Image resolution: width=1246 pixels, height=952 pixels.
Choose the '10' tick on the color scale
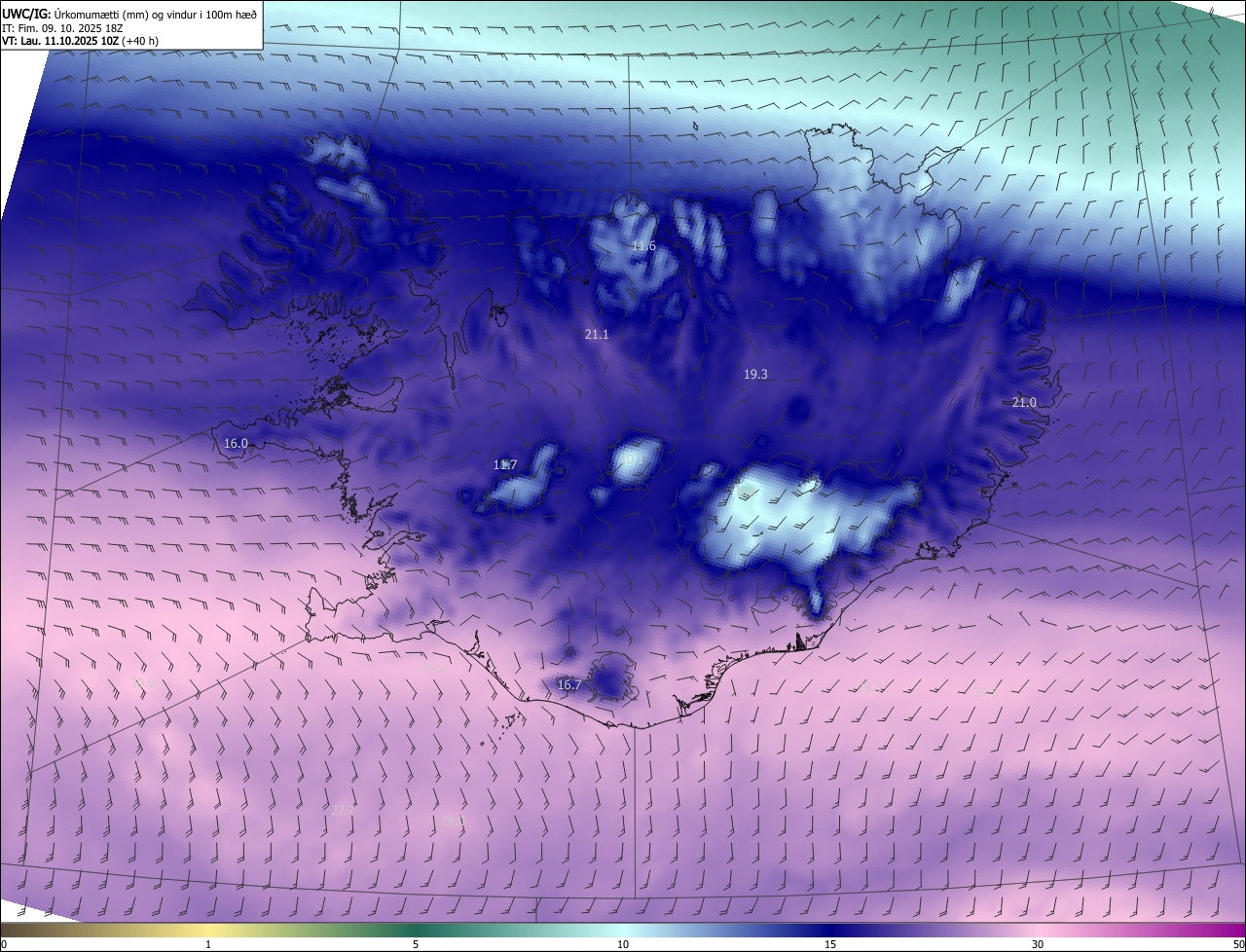tap(623, 944)
